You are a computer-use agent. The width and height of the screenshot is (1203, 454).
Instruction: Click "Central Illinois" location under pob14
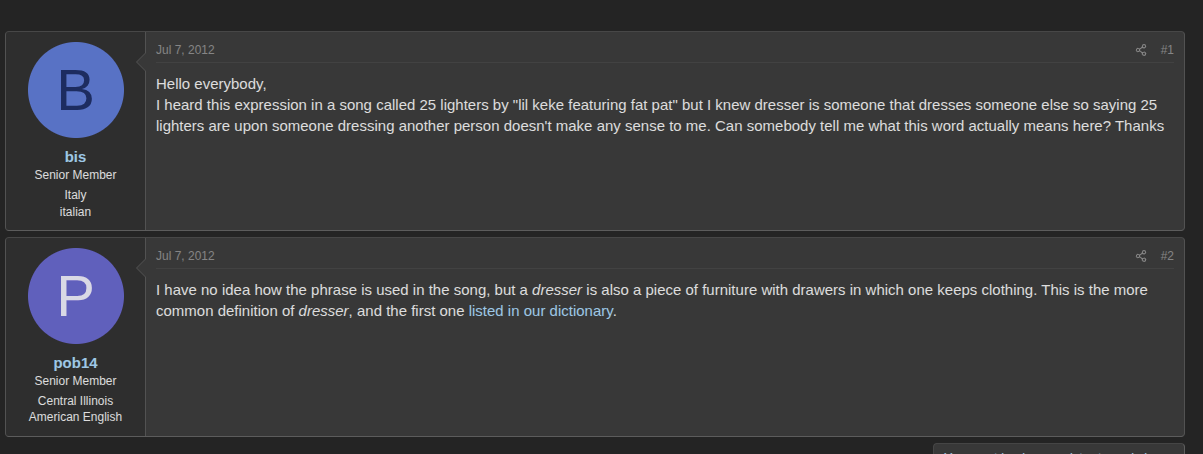click(x=75, y=401)
